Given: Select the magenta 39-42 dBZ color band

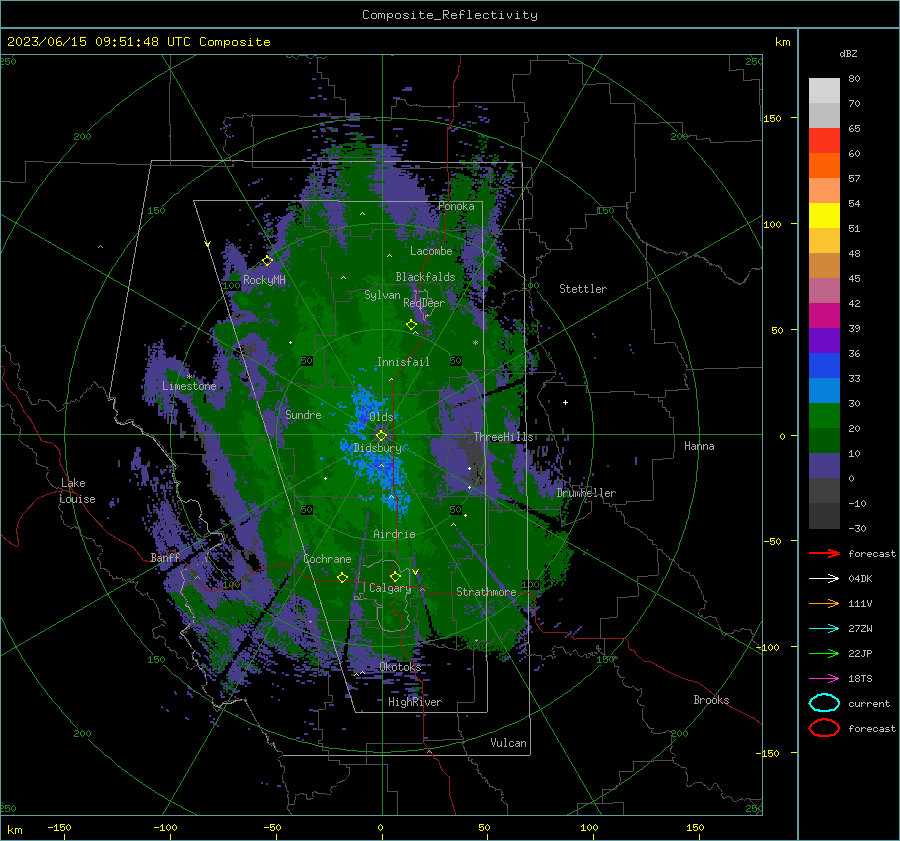Looking at the screenshot, I should click(x=824, y=316).
